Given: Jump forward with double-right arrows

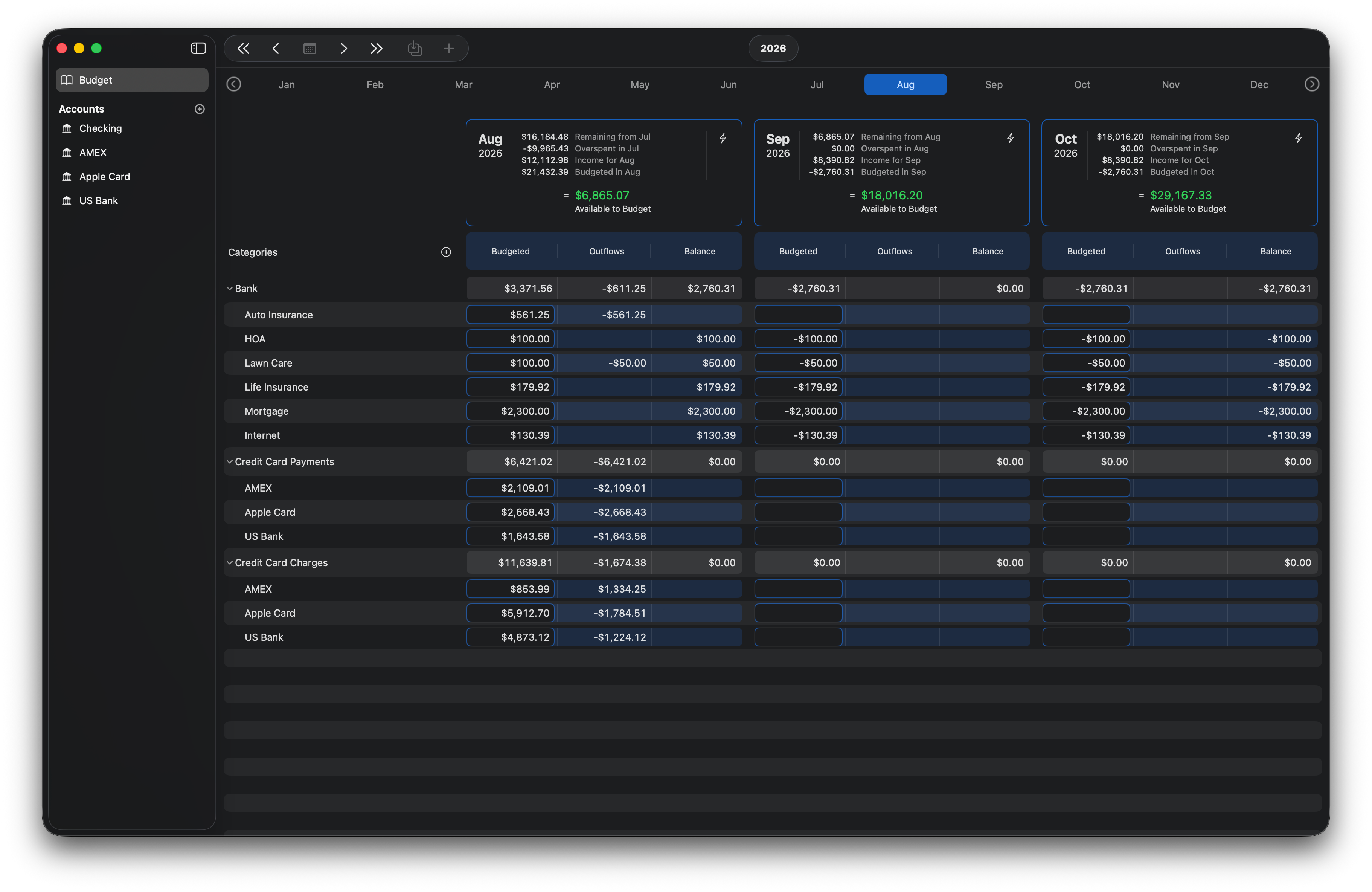Looking at the screenshot, I should click(x=377, y=49).
